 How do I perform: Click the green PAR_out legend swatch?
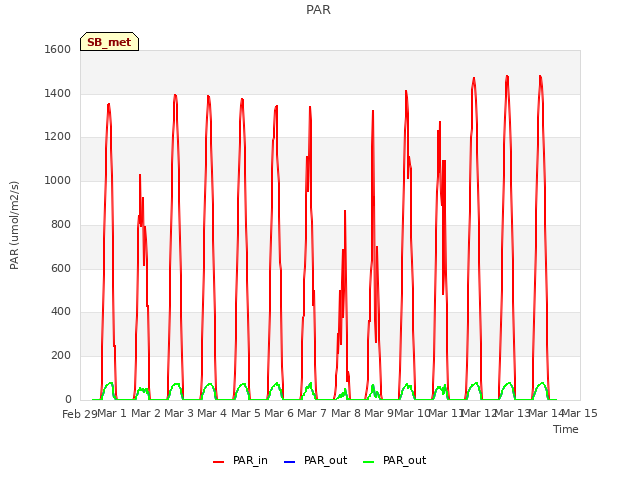pyautogui.click(x=368, y=462)
